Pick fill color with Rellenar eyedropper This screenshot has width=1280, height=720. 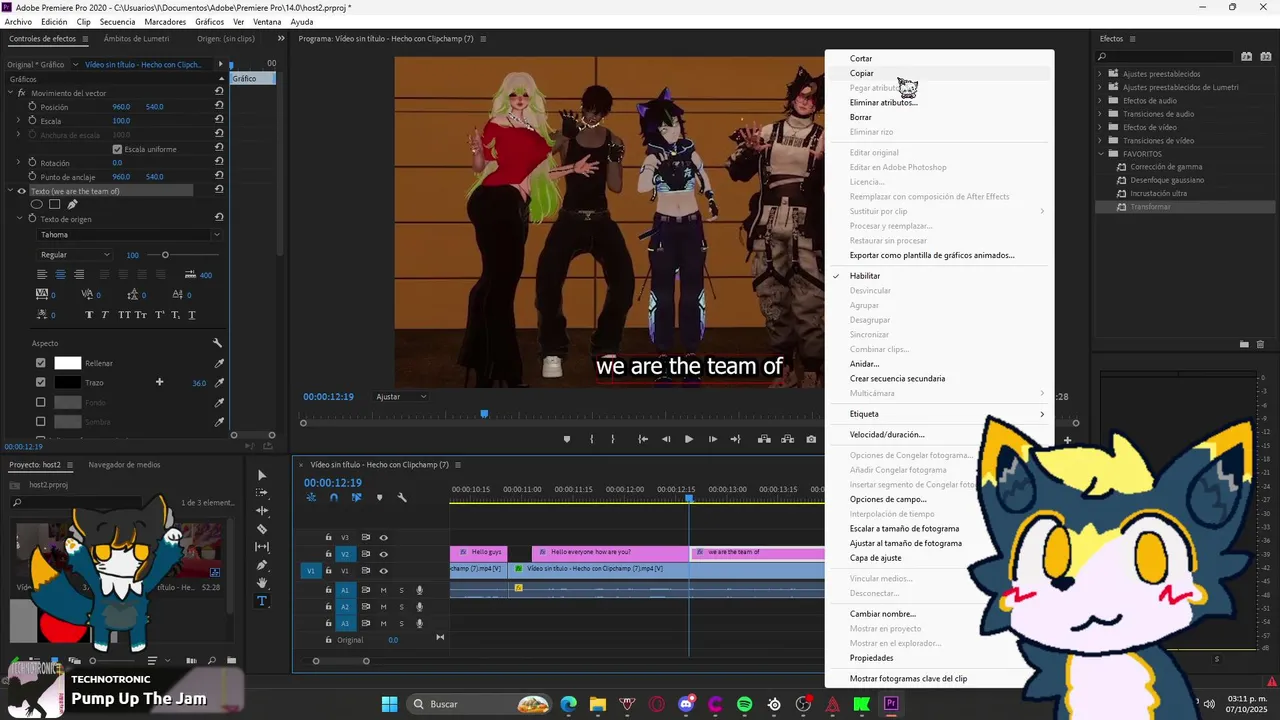pyautogui.click(x=220, y=363)
